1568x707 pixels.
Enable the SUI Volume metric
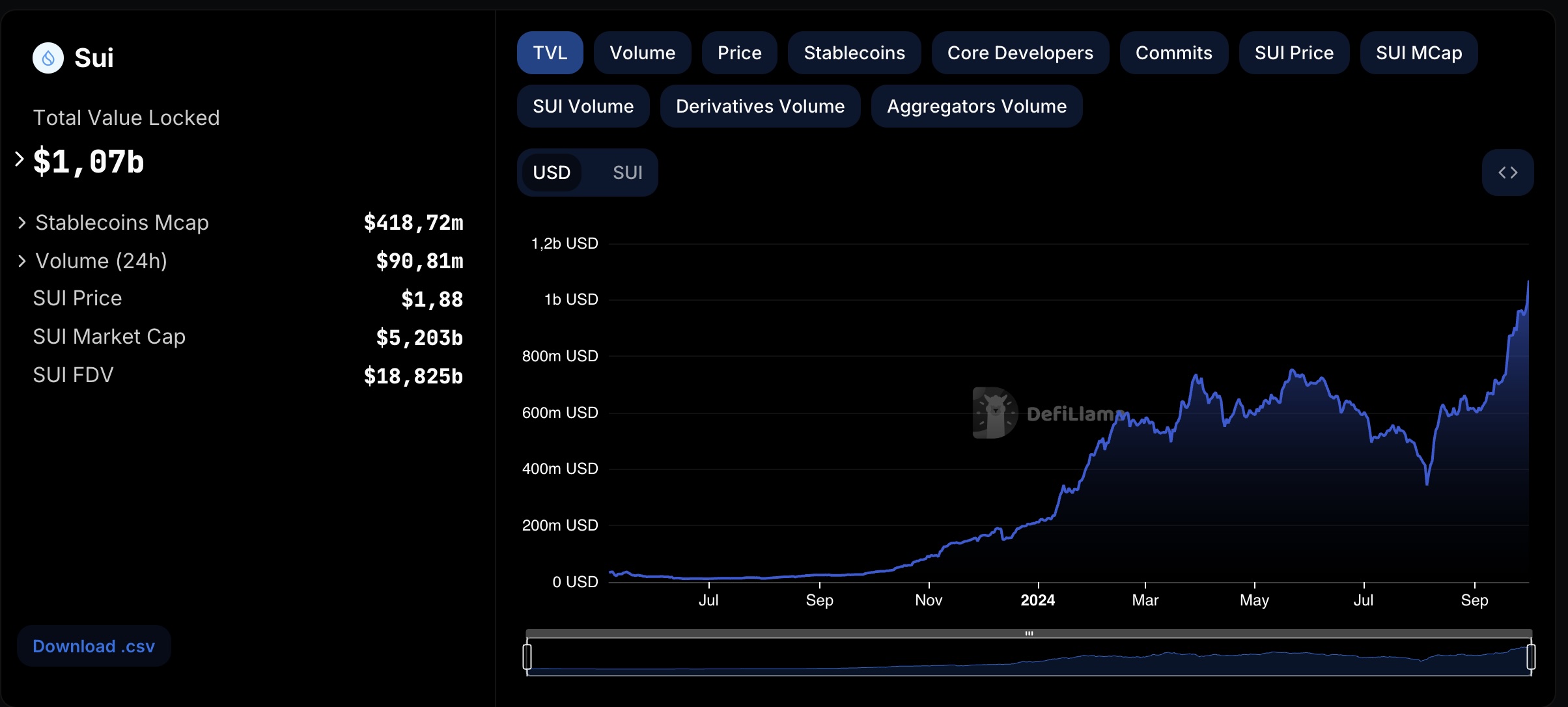583,106
